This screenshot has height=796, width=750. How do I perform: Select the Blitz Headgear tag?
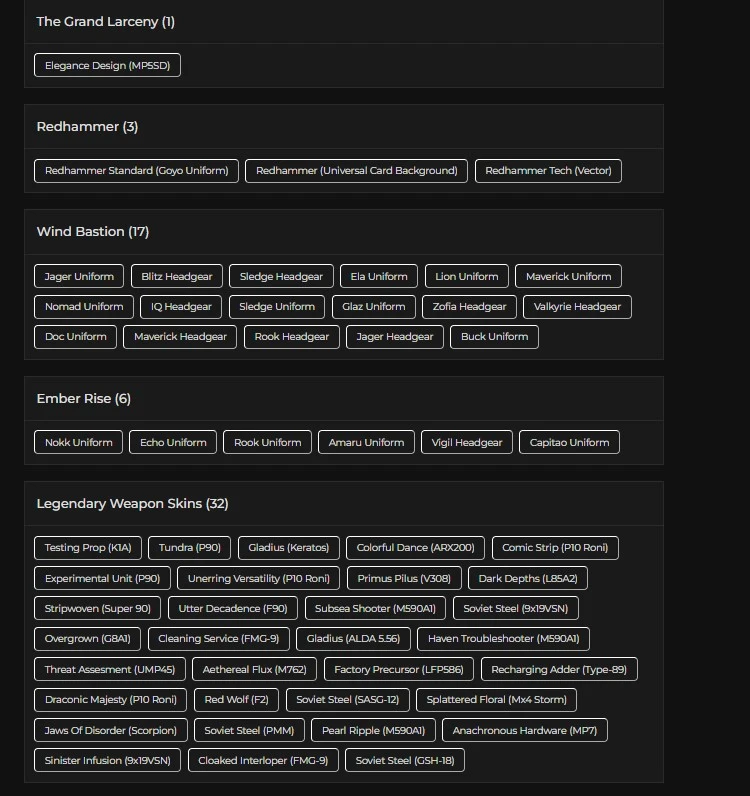(x=177, y=277)
